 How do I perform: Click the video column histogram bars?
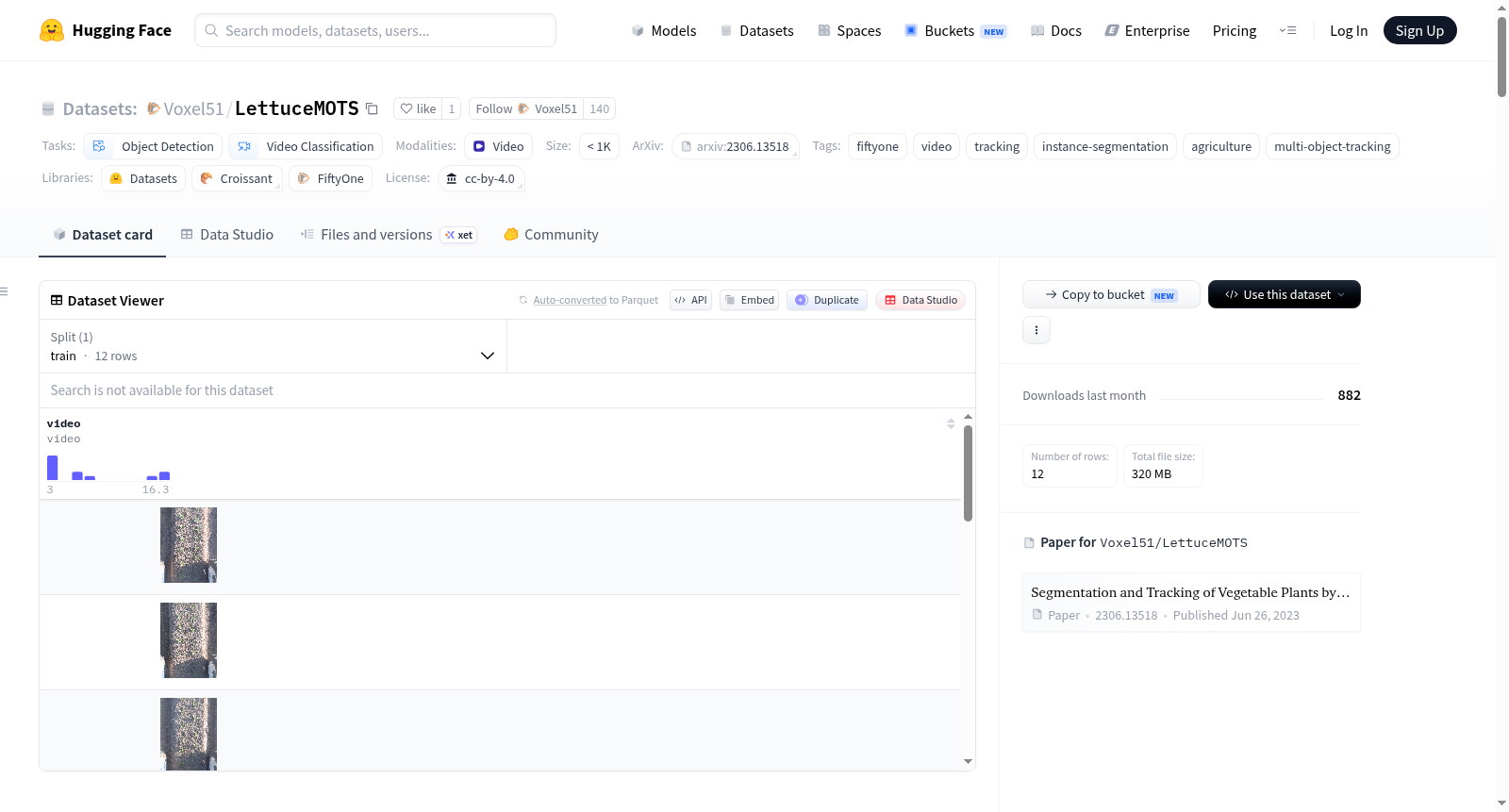point(108,468)
